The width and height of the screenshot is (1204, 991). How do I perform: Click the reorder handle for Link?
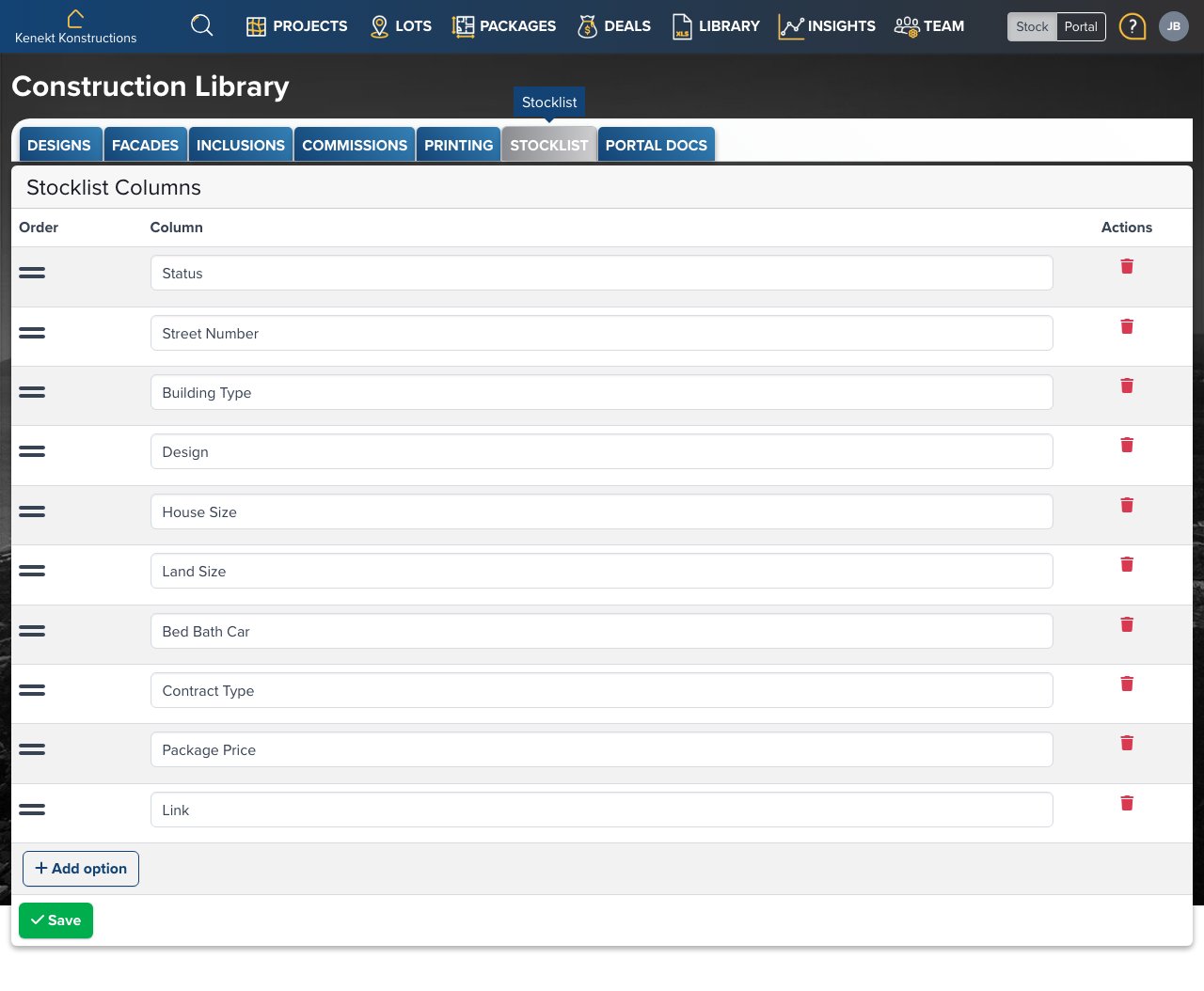(x=32, y=810)
